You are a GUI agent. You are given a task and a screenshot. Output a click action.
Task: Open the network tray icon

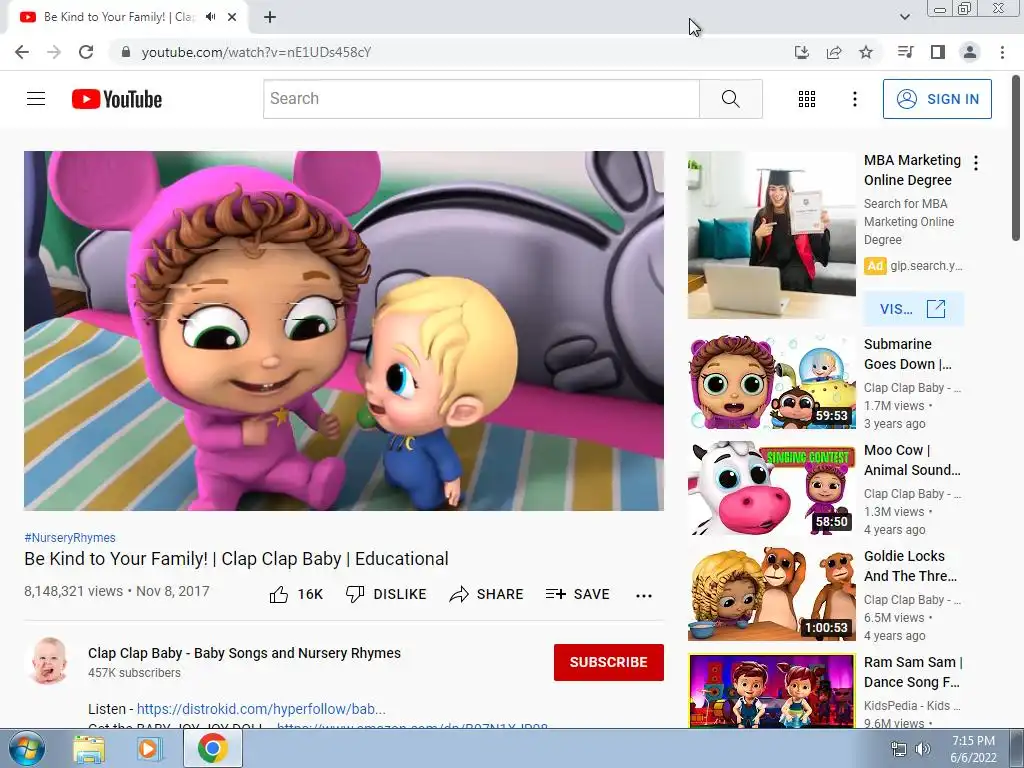(x=899, y=749)
